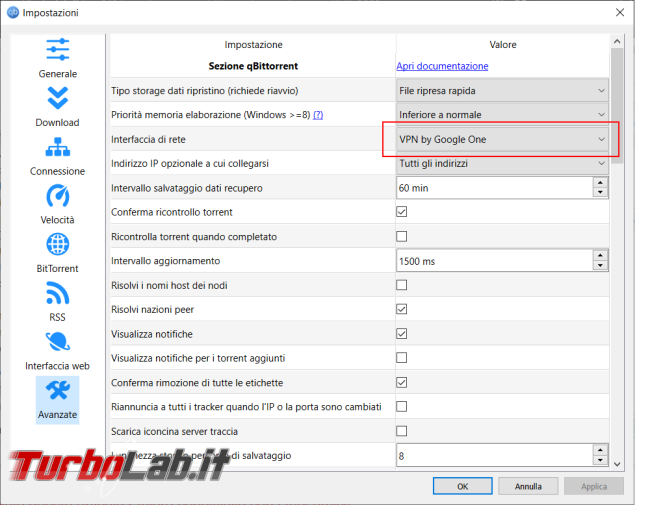
Task: Click the Valore column header
Action: [x=502, y=44]
